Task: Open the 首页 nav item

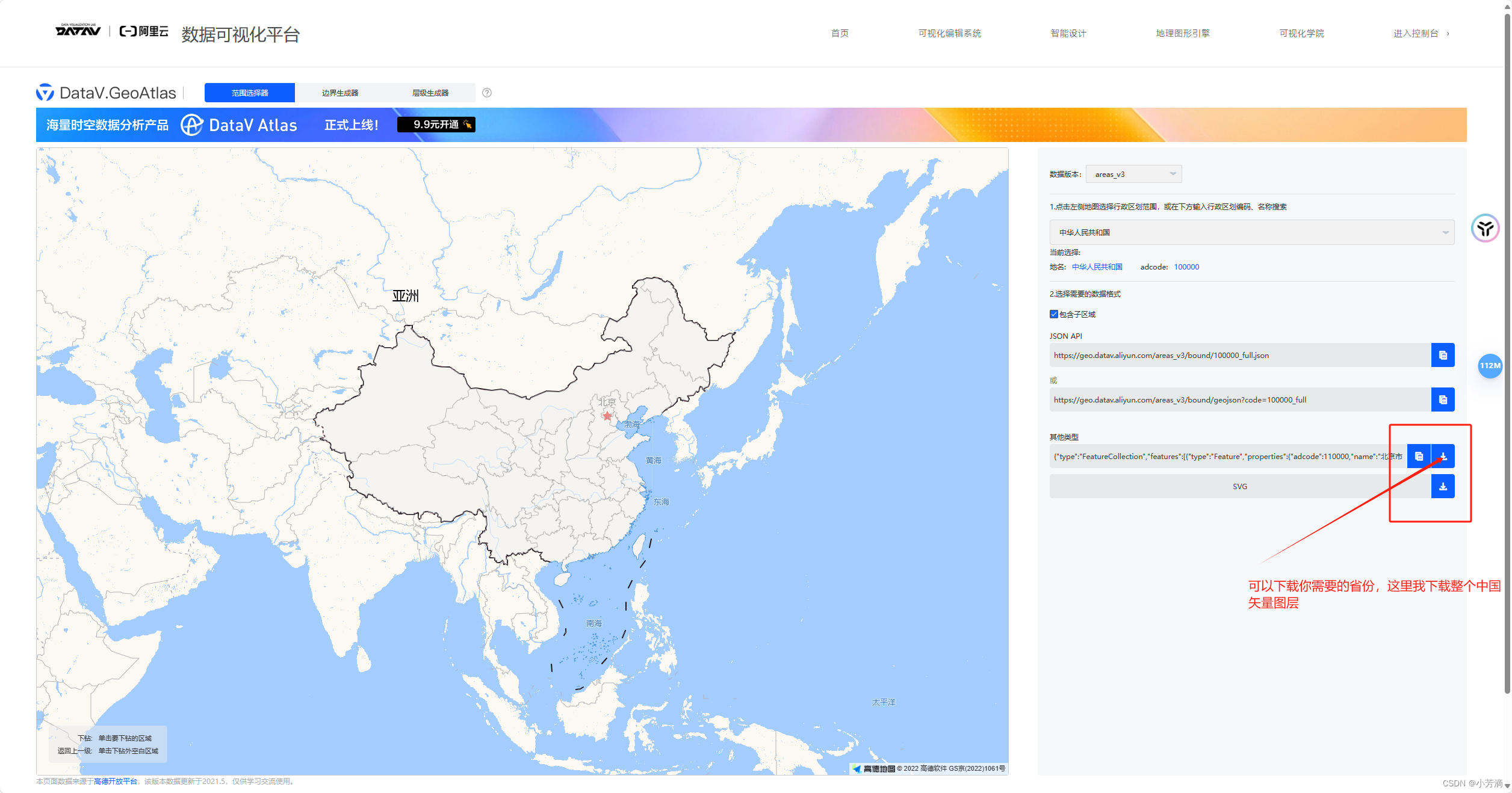Action: pos(840,33)
